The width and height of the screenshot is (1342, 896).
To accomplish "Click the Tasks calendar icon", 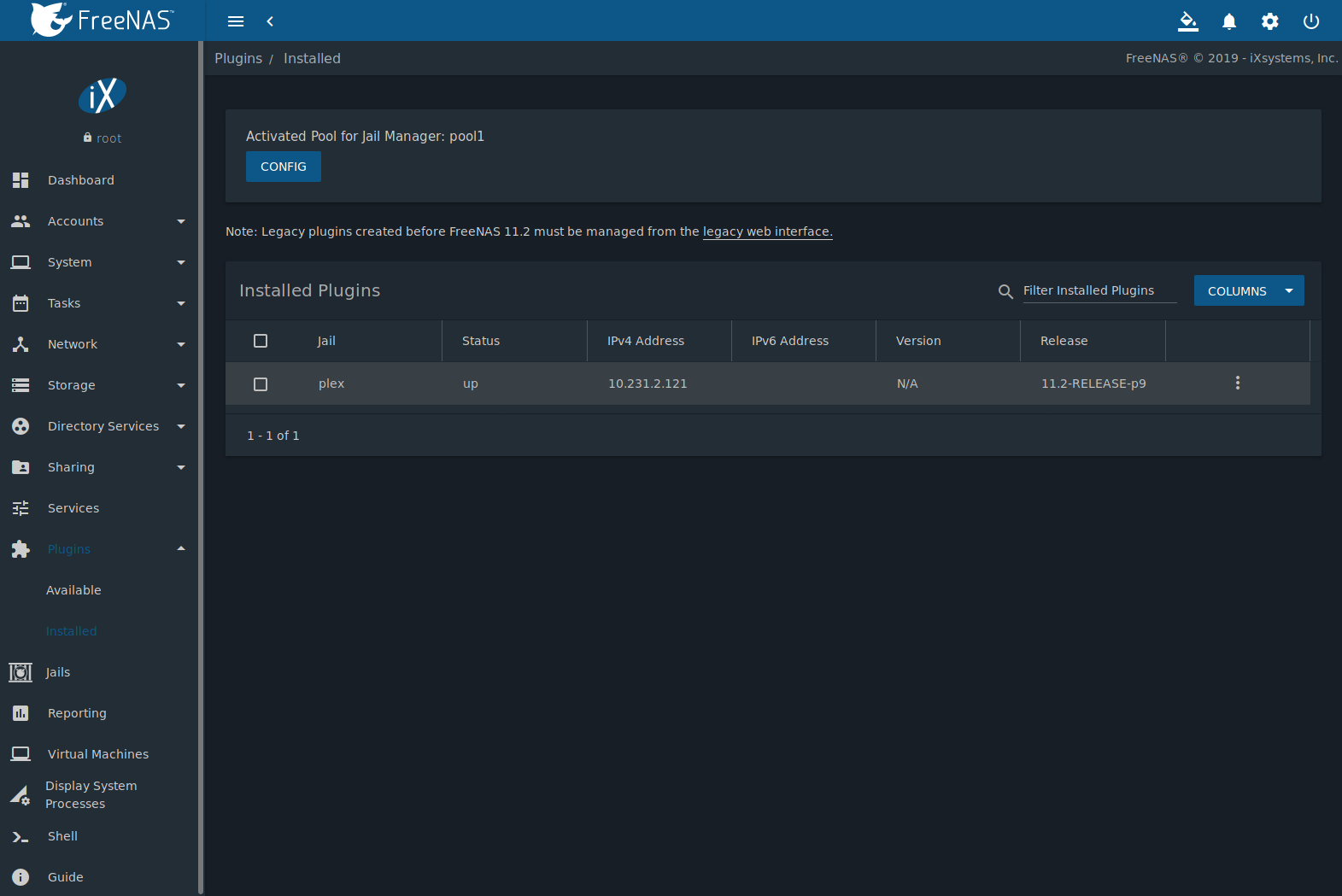I will click(x=21, y=303).
